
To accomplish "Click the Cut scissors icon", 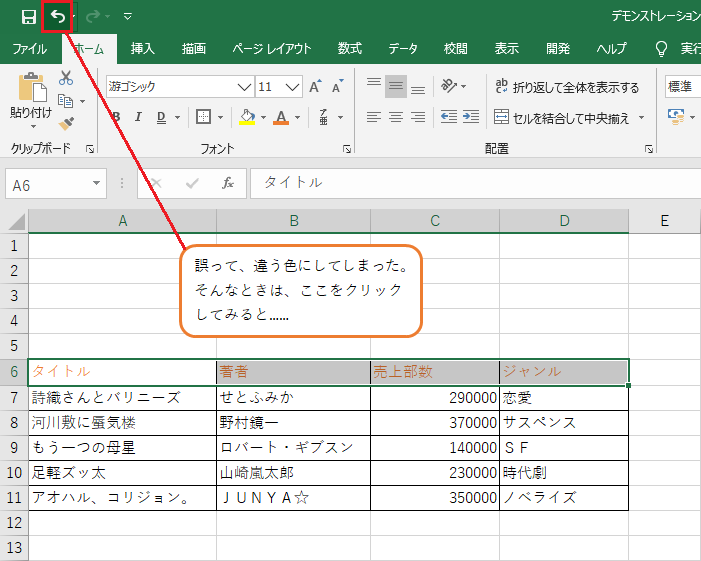I will click(66, 78).
